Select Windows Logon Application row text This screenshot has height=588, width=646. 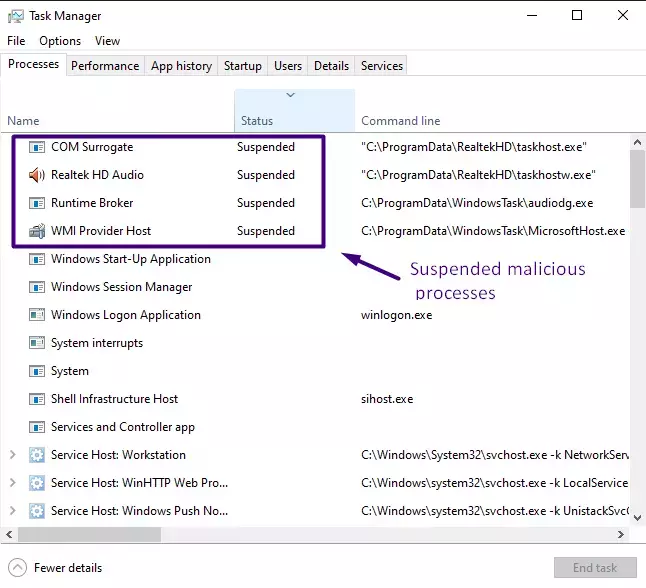click(126, 315)
